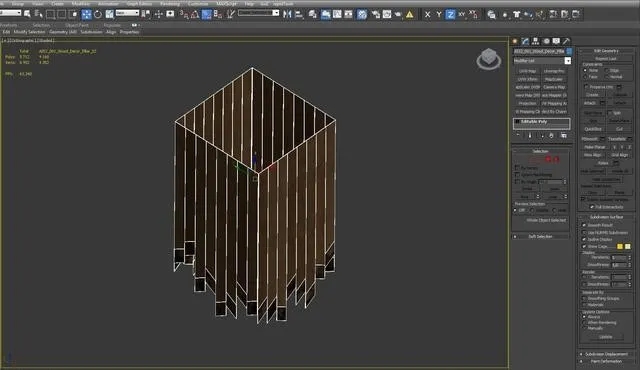
Task: Open Select by Name list icon
Action: pos(39,14)
